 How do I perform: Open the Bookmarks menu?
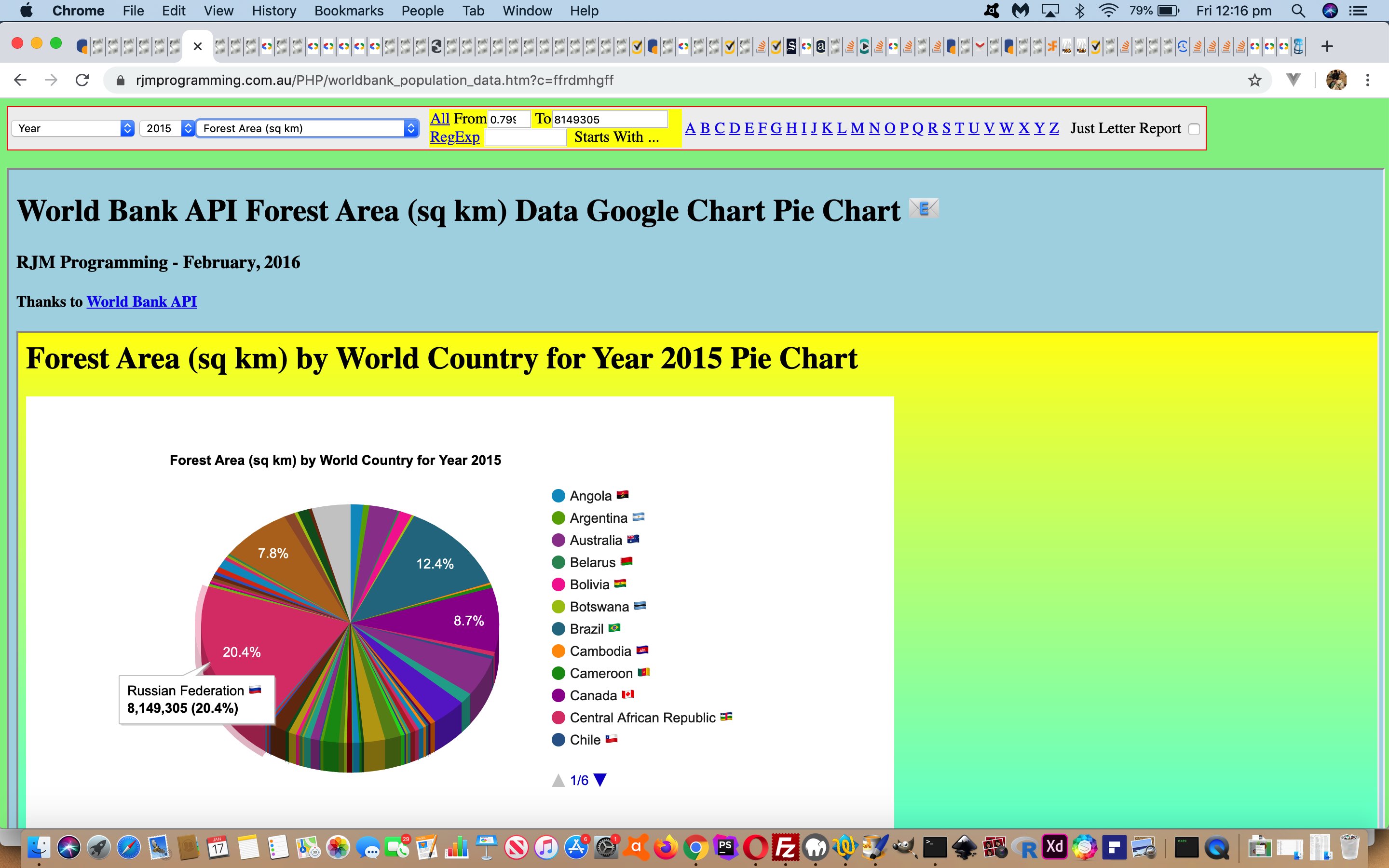tap(348, 11)
